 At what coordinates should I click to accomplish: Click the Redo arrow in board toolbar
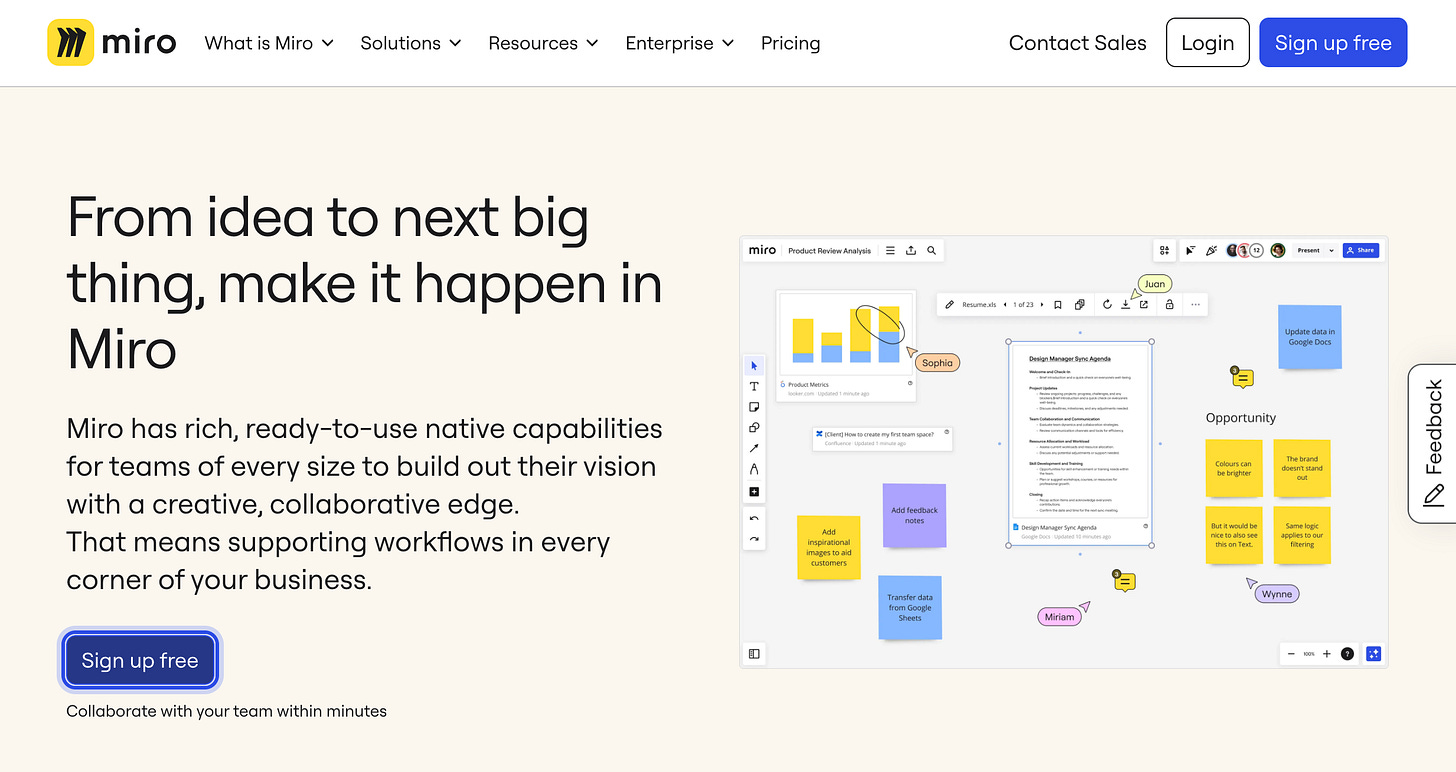(754, 539)
